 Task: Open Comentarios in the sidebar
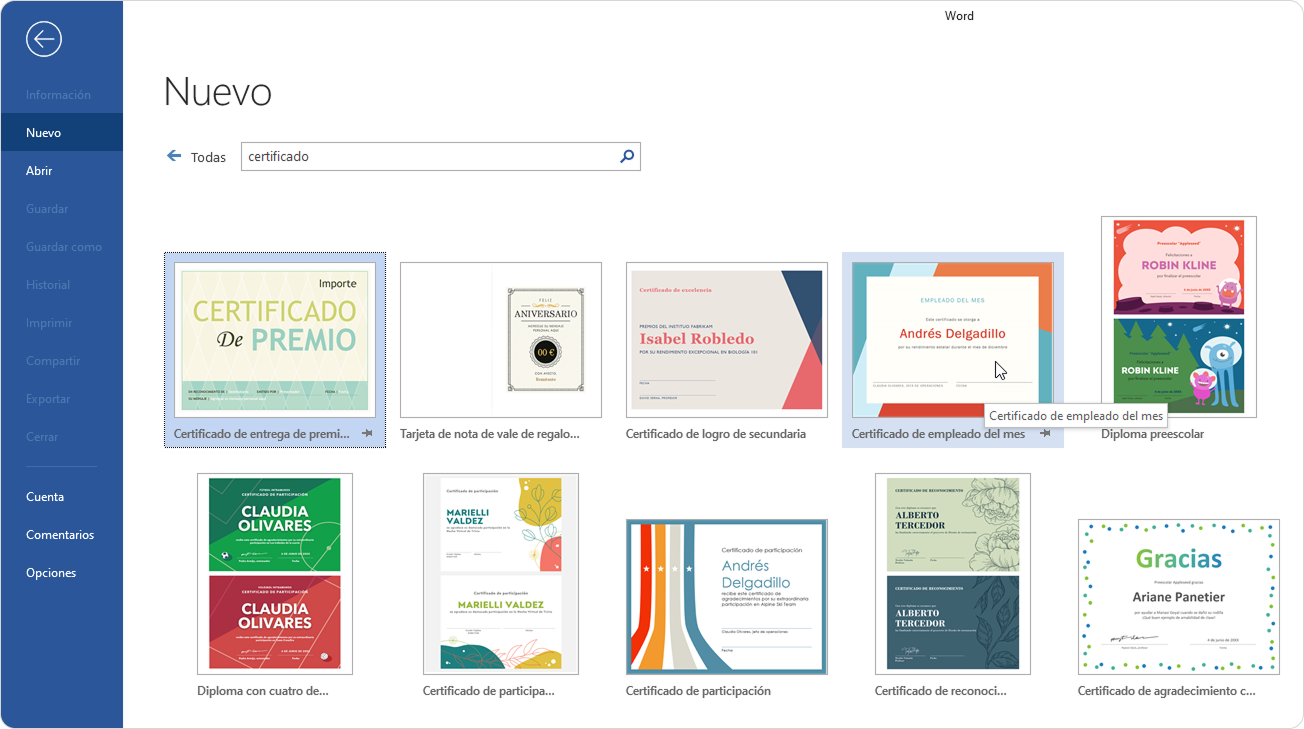point(60,535)
